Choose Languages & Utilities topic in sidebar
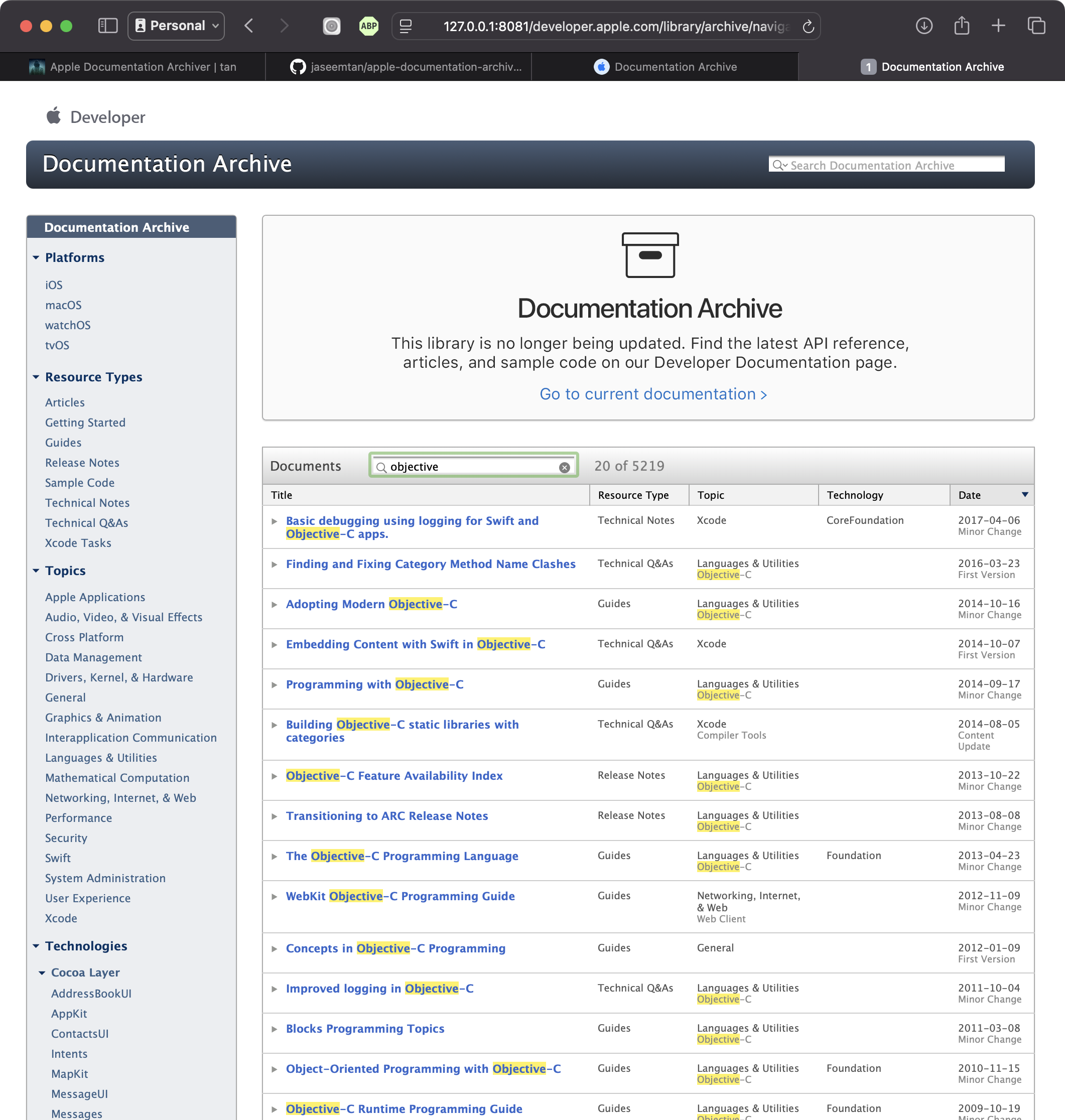This screenshot has width=1065, height=1120. (101, 758)
